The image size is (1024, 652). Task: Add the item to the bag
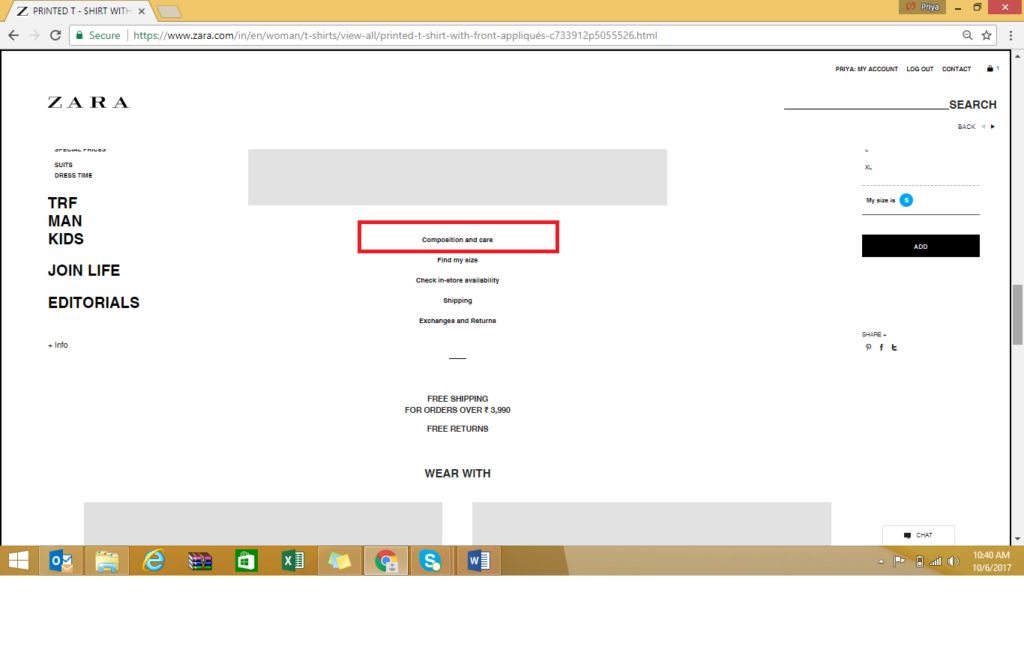pos(920,246)
